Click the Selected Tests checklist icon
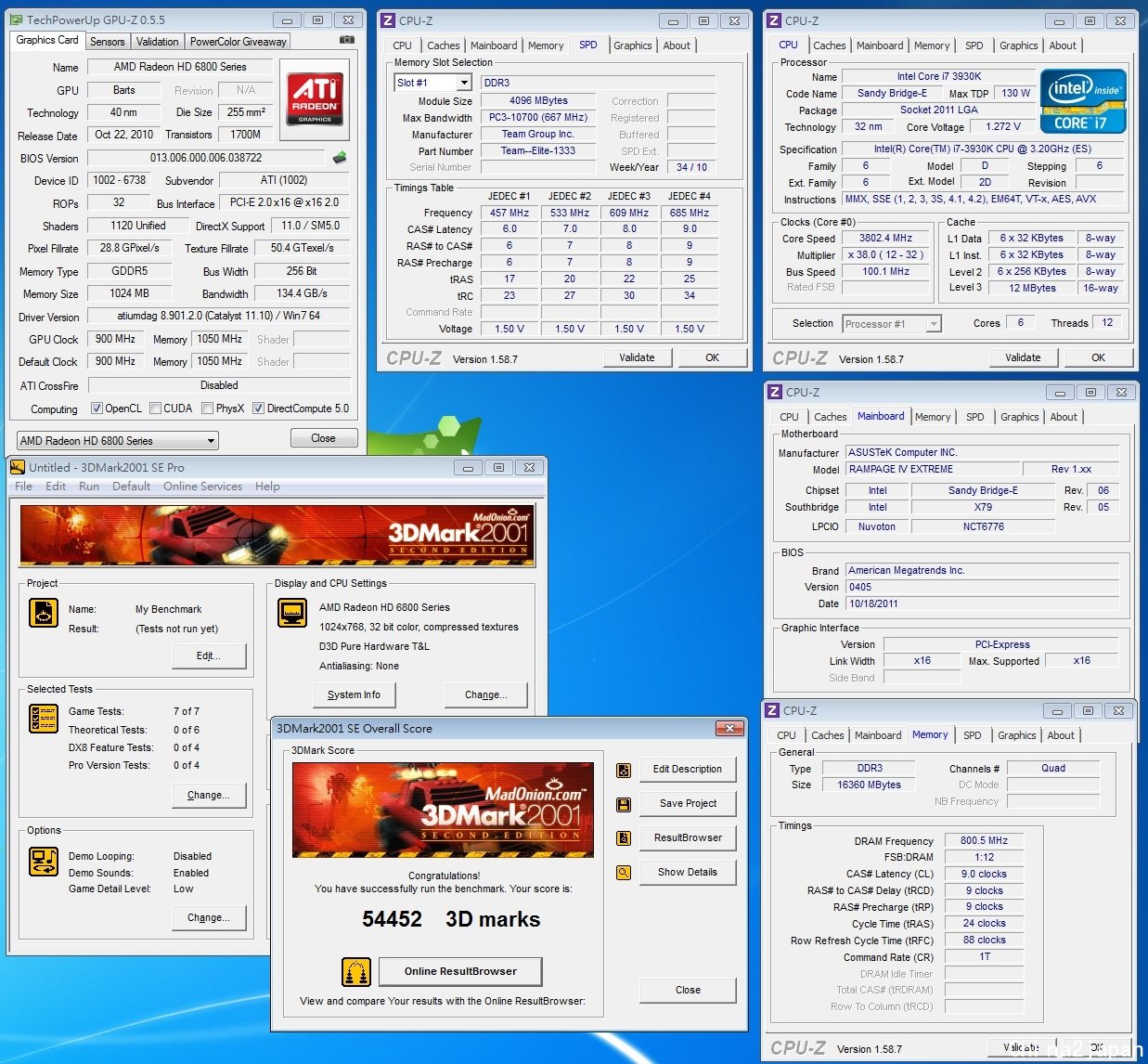The height and width of the screenshot is (1064, 1148). 44,718
